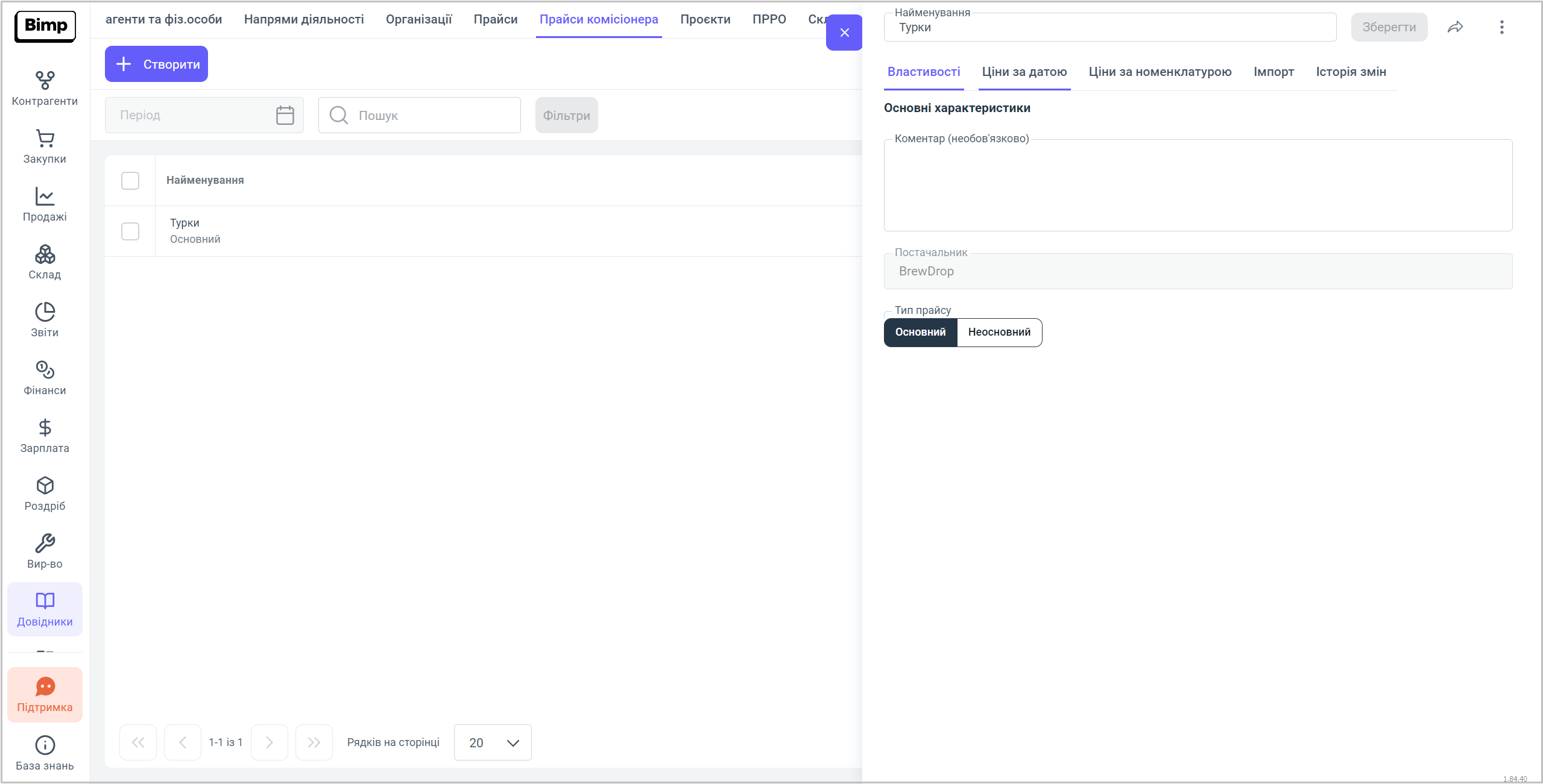The image size is (1543, 784).
Task: Open Фінанси coins icon
Action: click(x=45, y=370)
